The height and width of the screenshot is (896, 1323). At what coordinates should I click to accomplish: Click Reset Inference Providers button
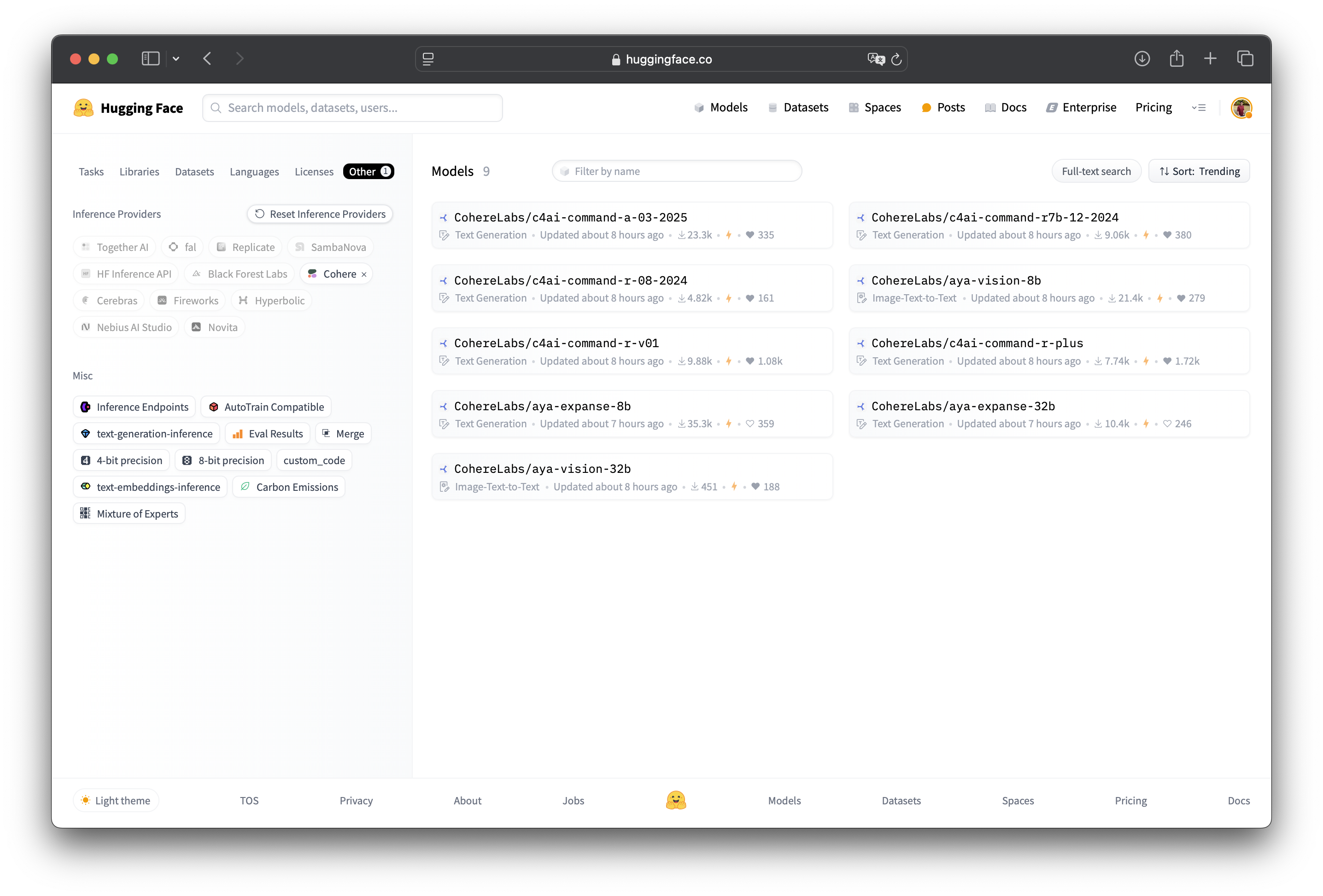pyautogui.click(x=320, y=214)
